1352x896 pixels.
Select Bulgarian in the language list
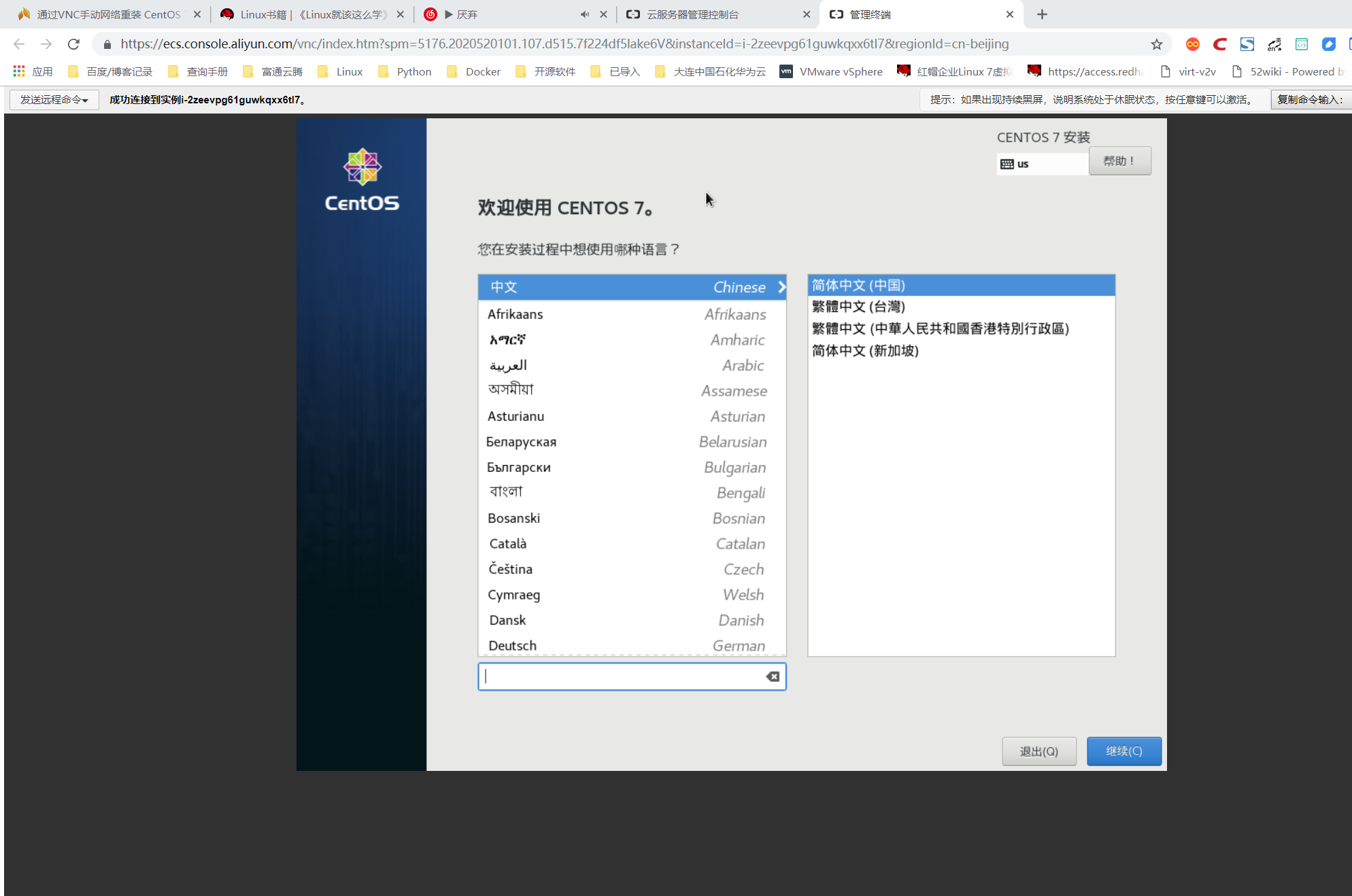click(632, 467)
